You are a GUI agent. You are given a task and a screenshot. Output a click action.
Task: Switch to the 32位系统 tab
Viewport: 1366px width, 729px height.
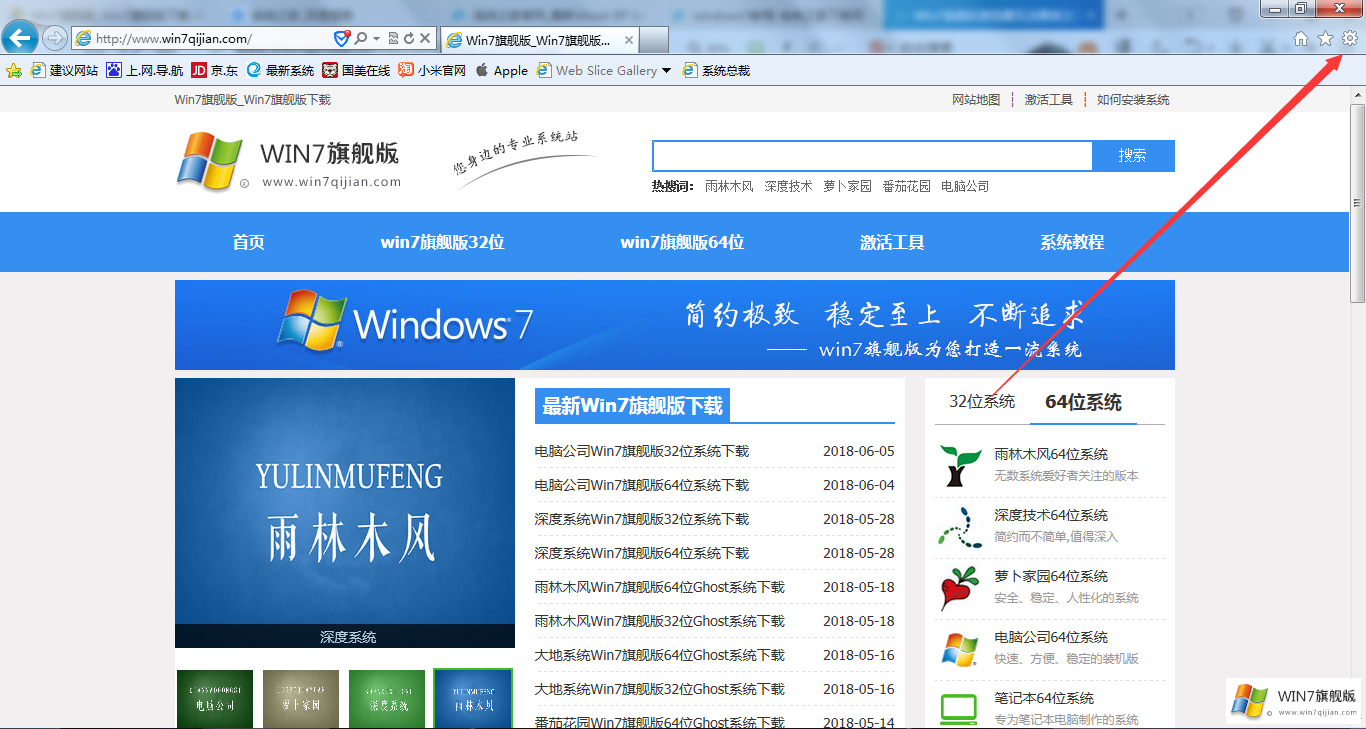click(982, 402)
